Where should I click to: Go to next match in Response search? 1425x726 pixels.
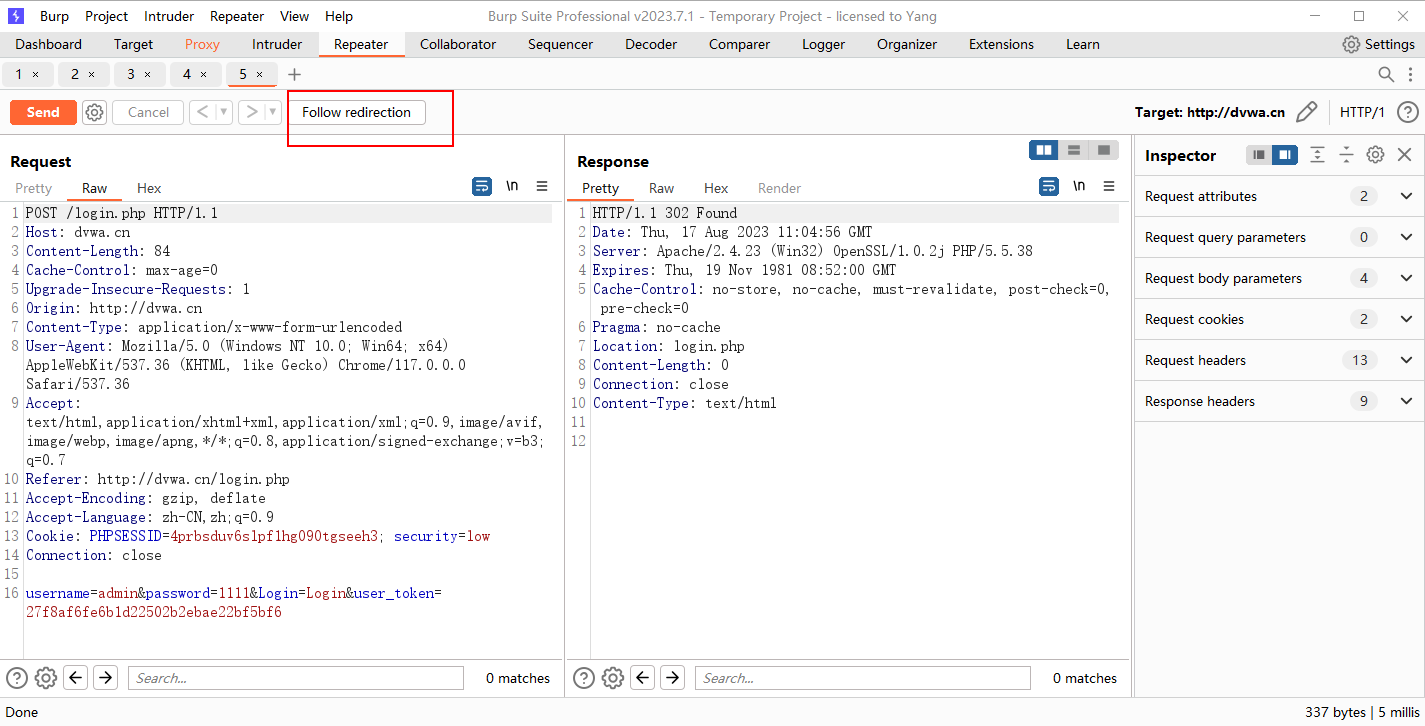(673, 678)
